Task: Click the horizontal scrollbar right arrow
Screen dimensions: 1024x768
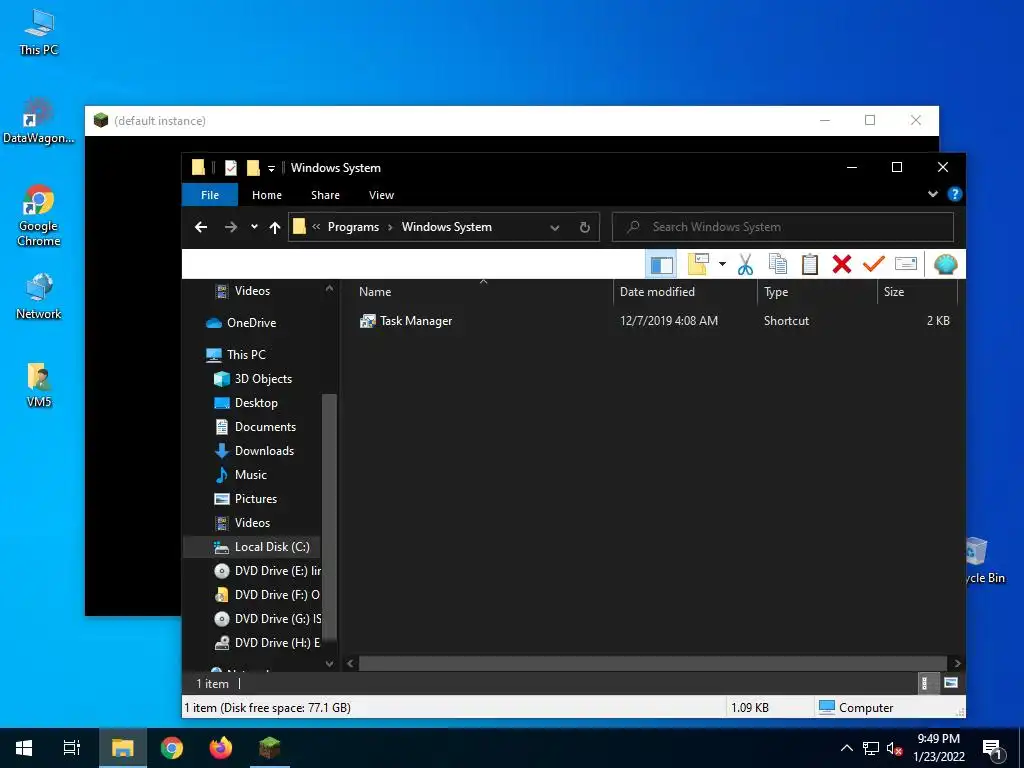Action: click(x=957, y=664)
